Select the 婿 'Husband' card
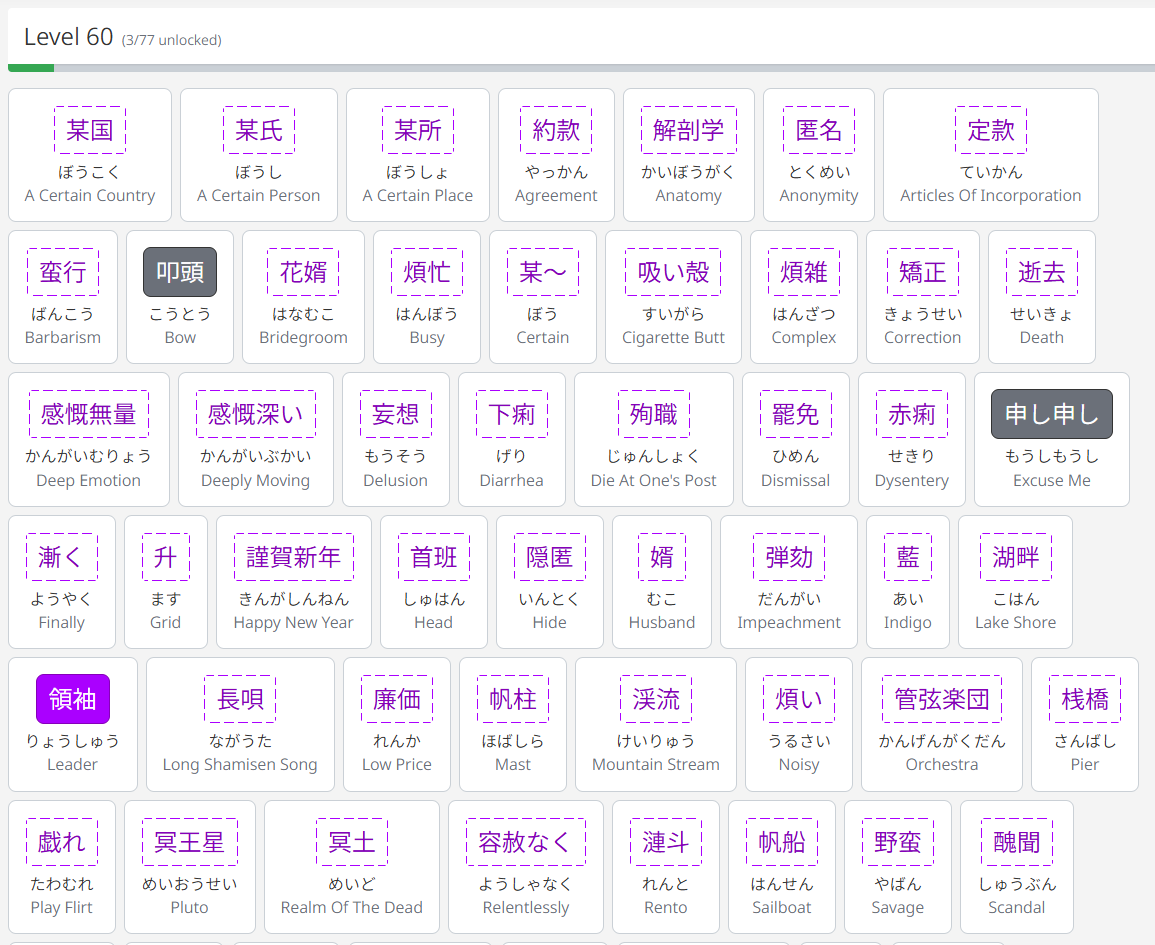Screen dimensions: 1155x945 [661, 582]
